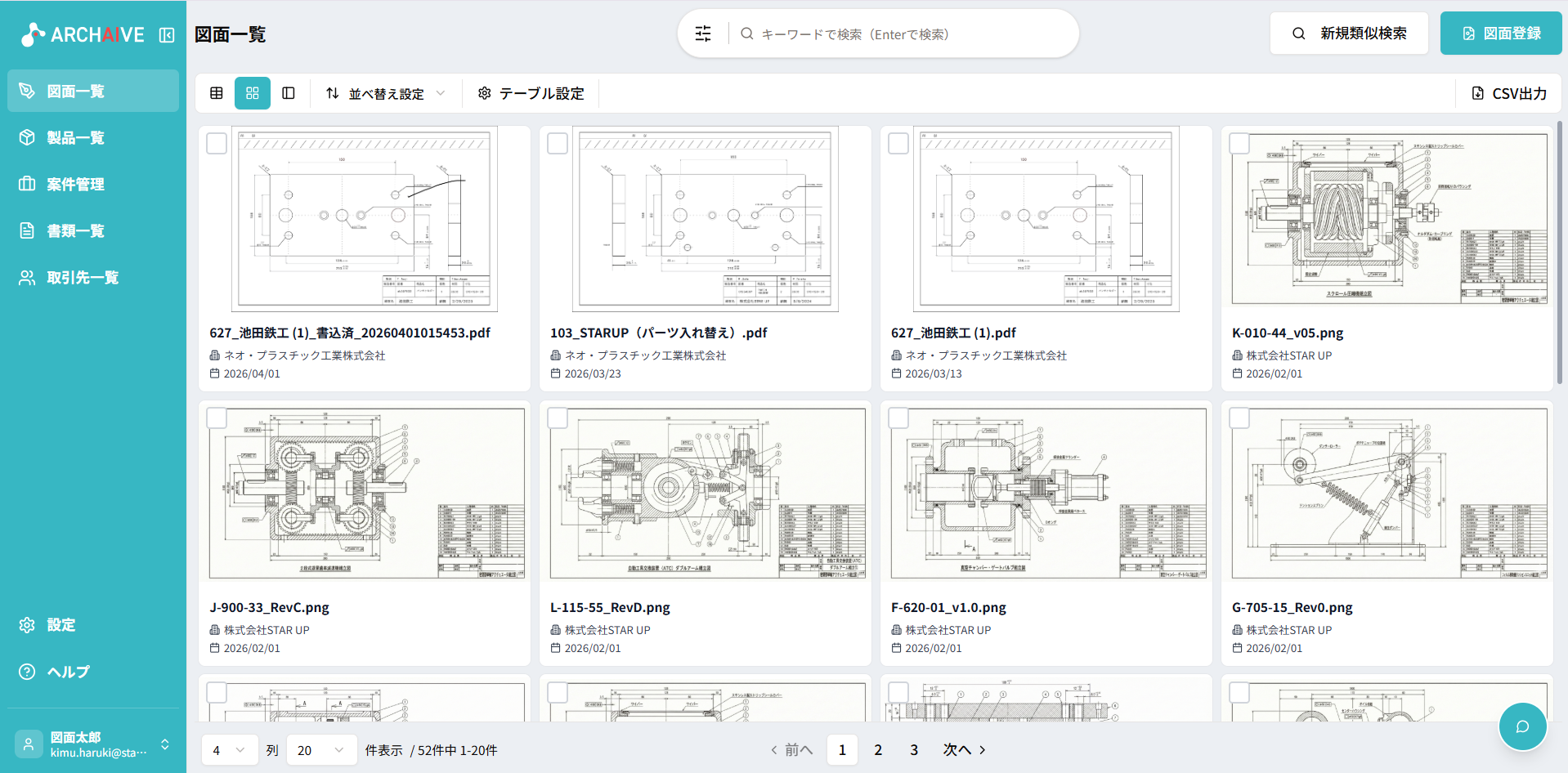Open 製品一覧 in sidebar
The height and width of the screenshot is (773, 1568).
pyautogui.click(x=93, y=137)
